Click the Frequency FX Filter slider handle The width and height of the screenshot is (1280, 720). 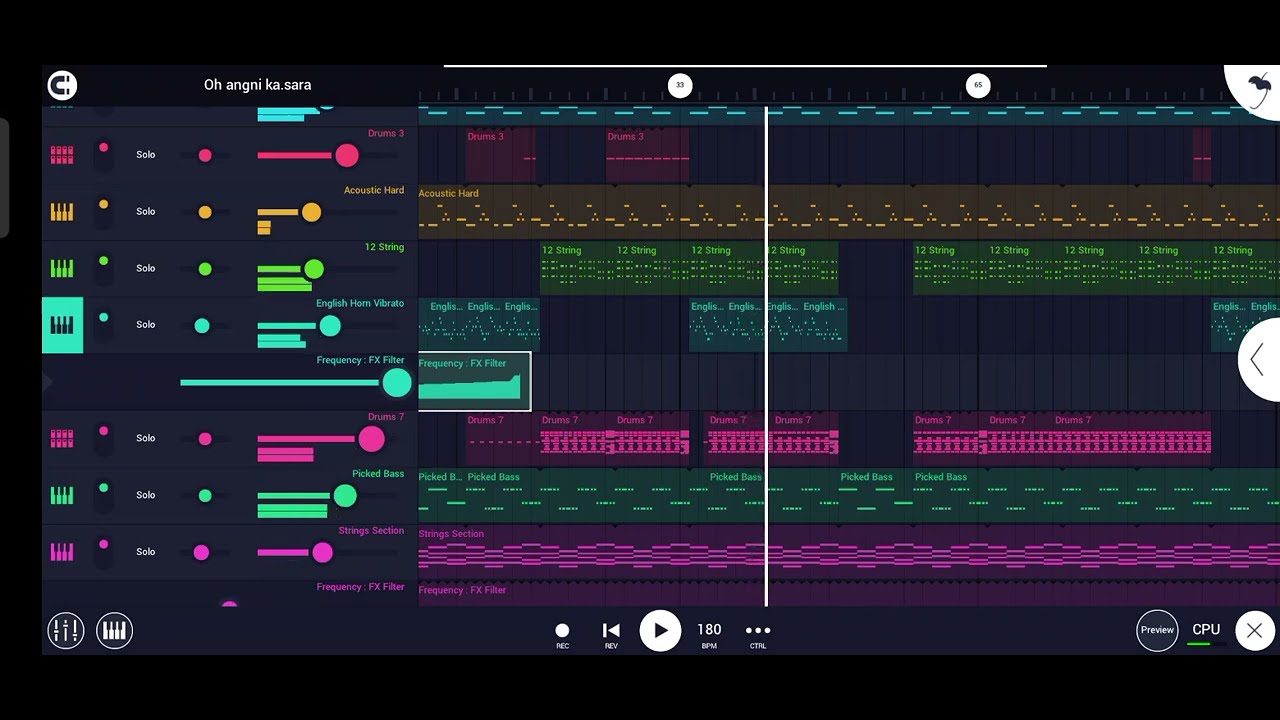pos(397,382)
